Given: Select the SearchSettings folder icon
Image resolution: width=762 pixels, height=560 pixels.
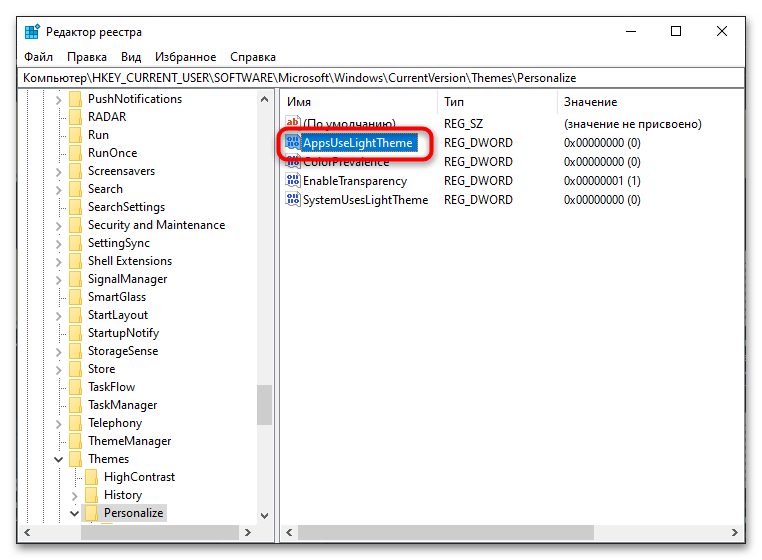Looking at the screenshot, I should (75, 207).
